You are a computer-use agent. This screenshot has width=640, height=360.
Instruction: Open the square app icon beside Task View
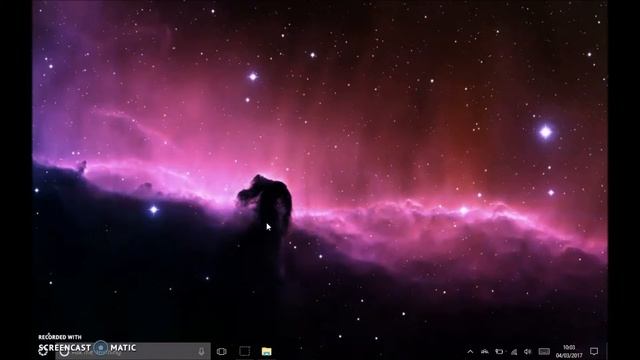point(244,351)
